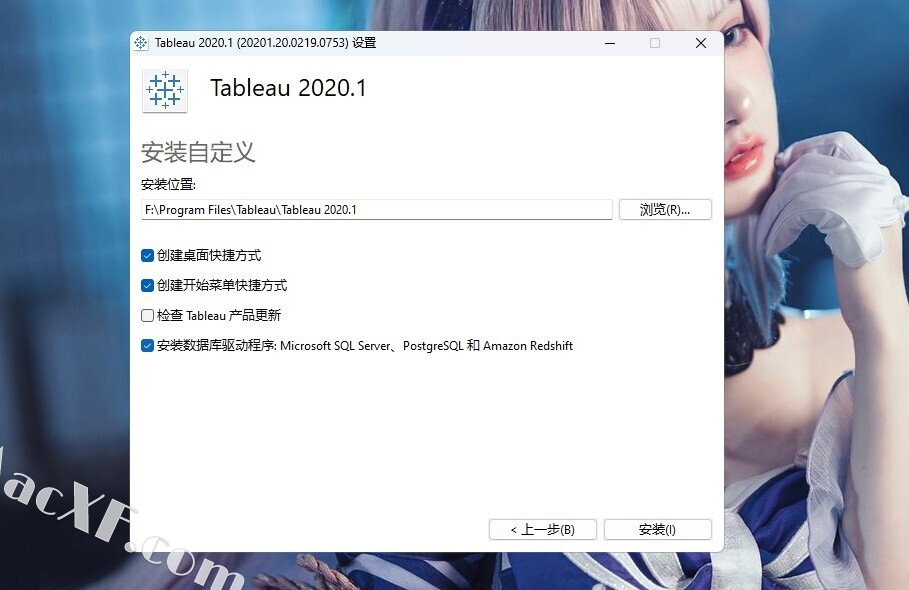The width and height of the screenshot is (909, 590).
Task: Enable 检查 Tableau 产品更新 checkbox
Action: tap(147, 315)
